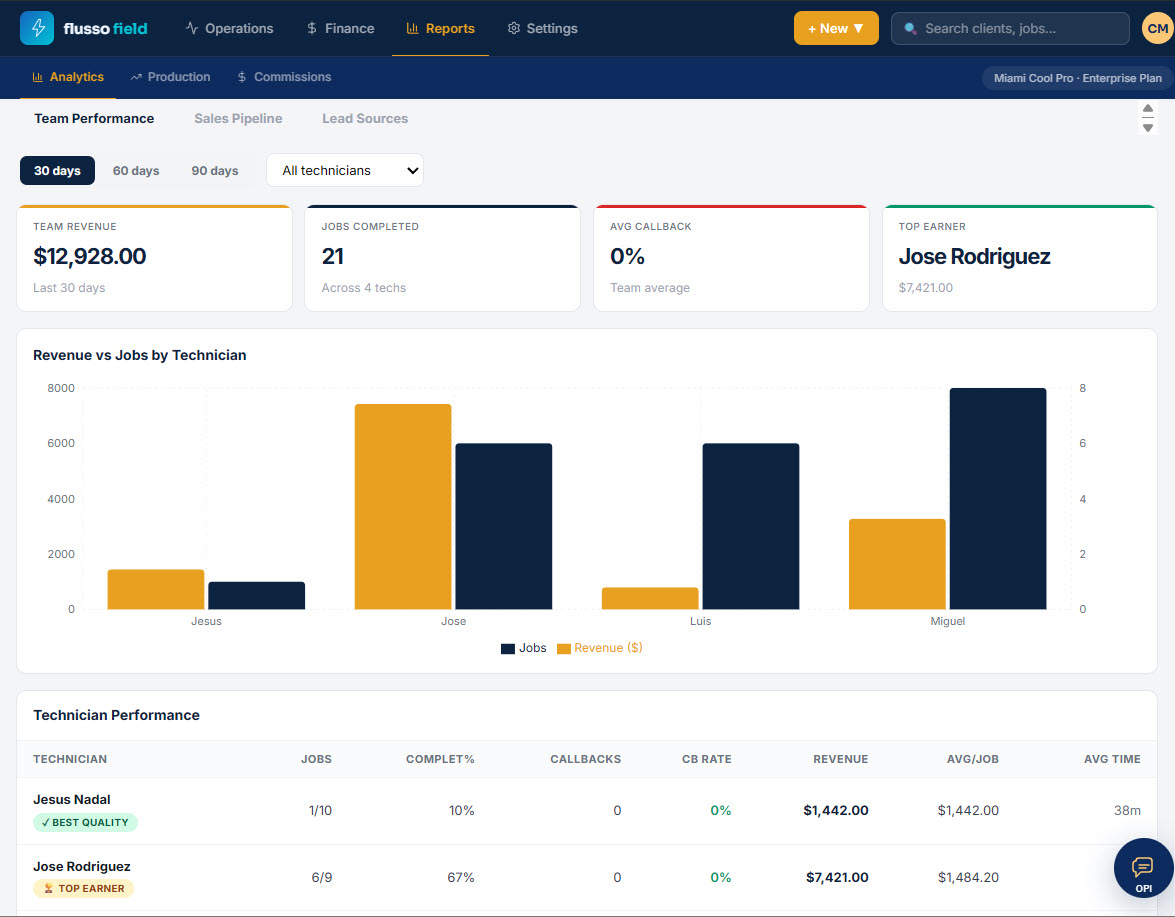
Task: Sort by the REVENUE column header
Action: (x=841, y=759)
